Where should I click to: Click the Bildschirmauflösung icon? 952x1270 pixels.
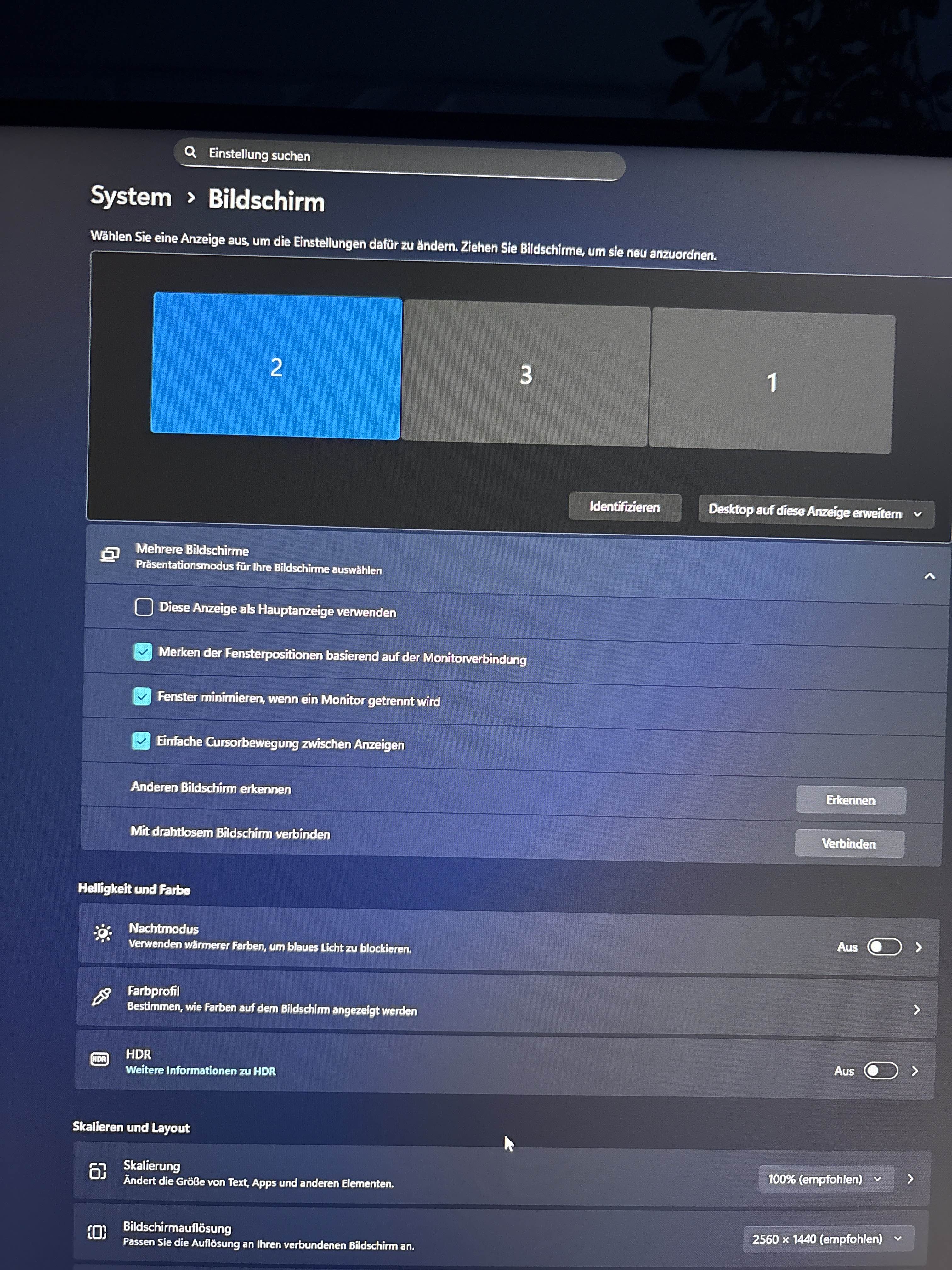[x=97, y=1232]
